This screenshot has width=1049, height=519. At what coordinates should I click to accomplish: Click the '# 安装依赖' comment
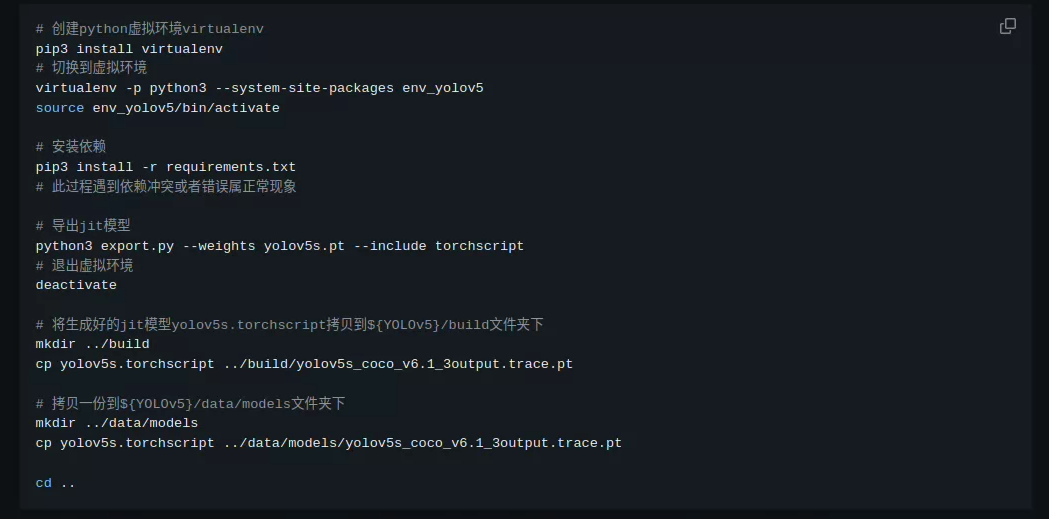coord(71,147)
